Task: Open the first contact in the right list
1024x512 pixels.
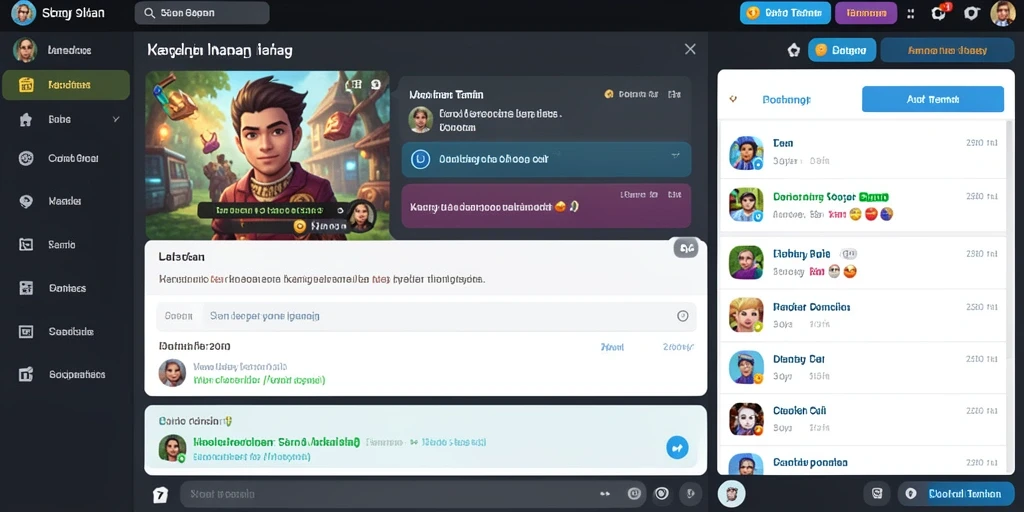Action: 862,152
